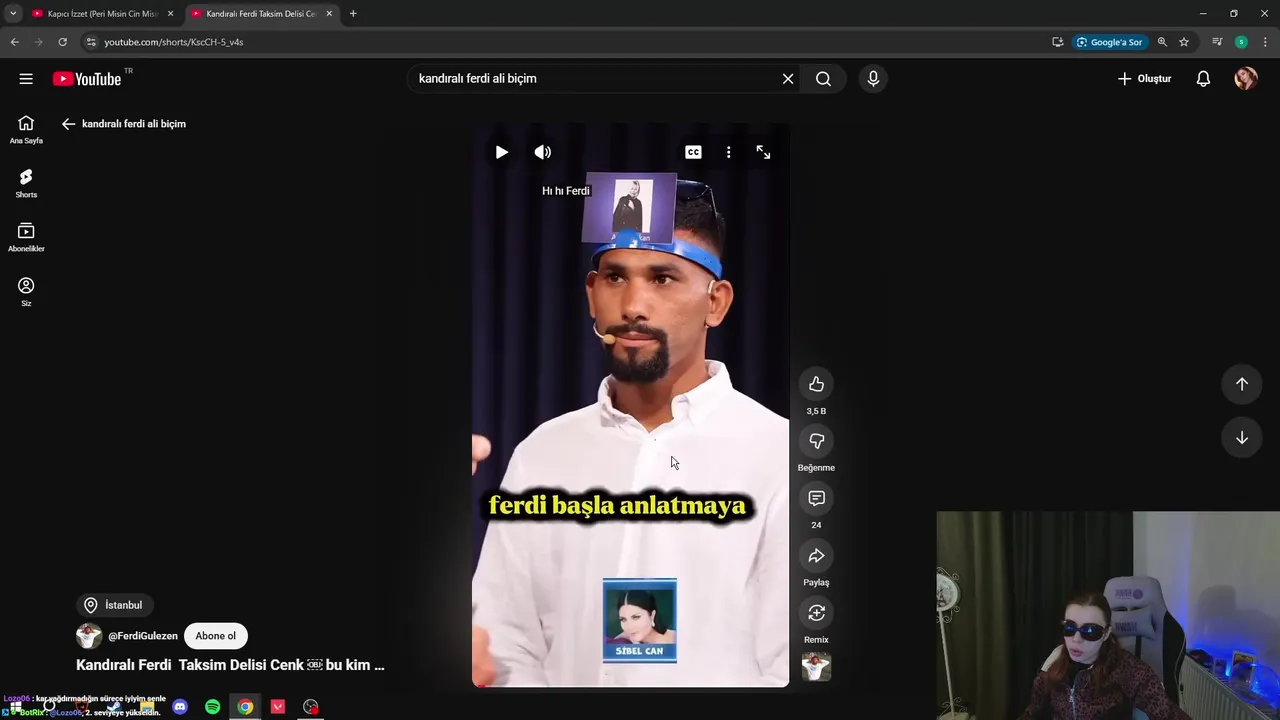Start voice search with microphone
Viewport: 1280px width, 720px height.
pyautogui.click(x=873, y=79)
